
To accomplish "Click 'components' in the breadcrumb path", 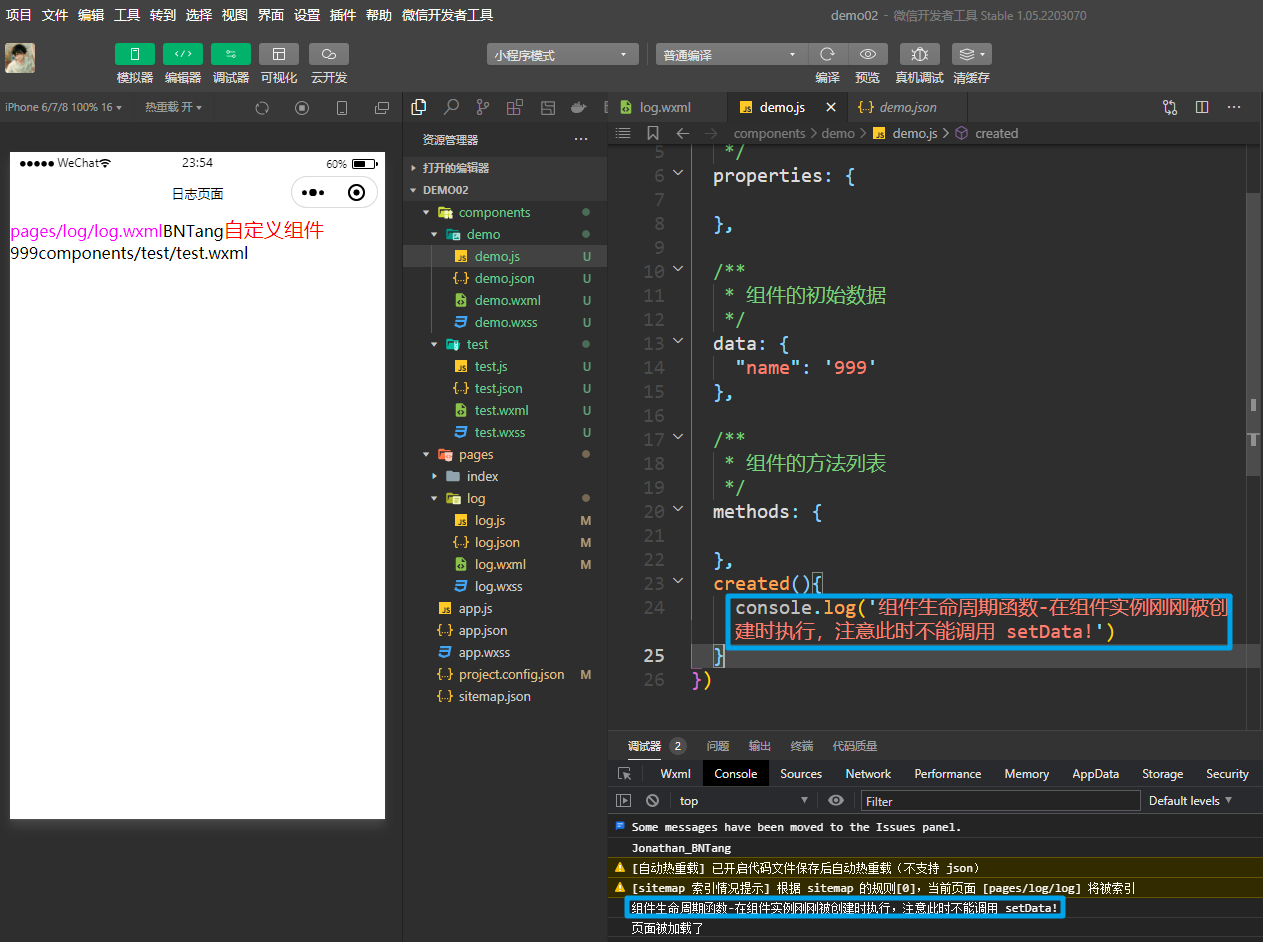I will click(769, 133).
